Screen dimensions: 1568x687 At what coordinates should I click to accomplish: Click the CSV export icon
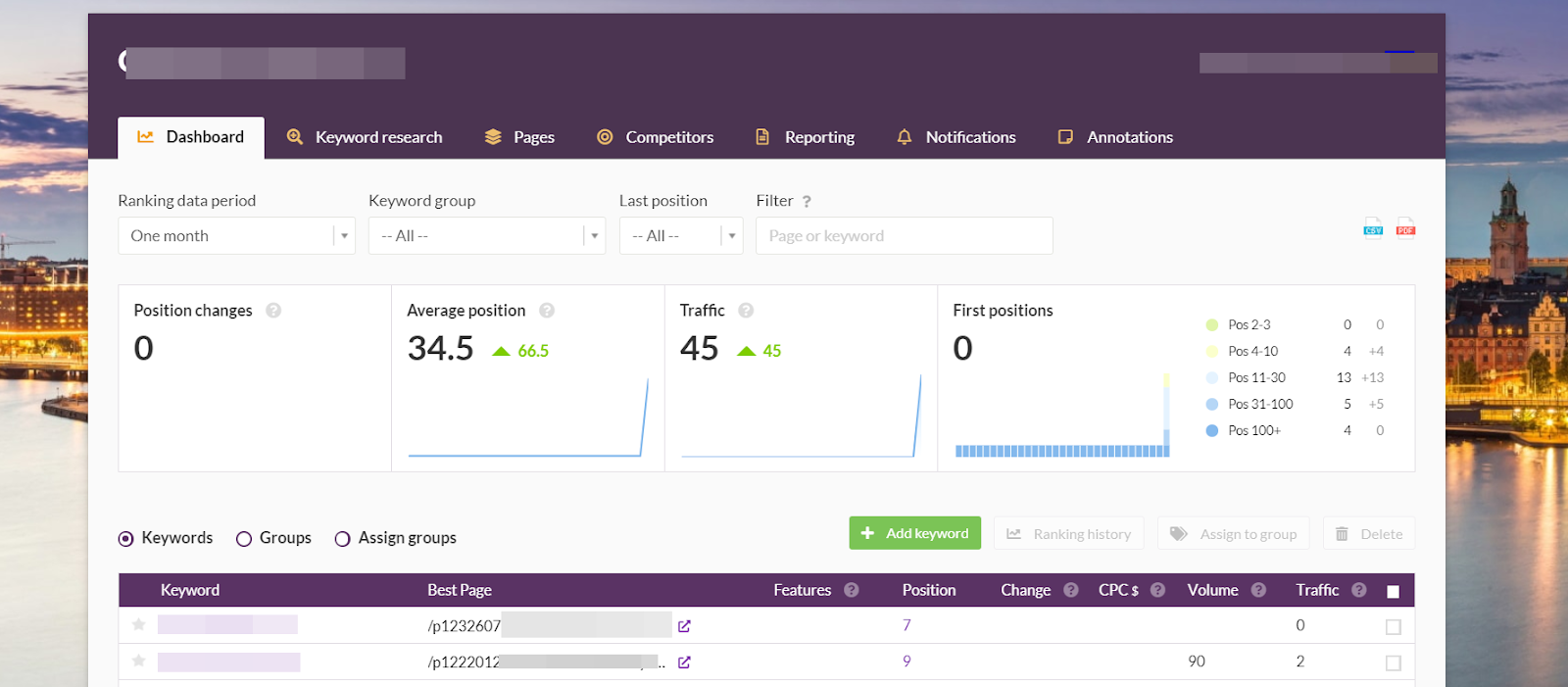(1373, 228)
